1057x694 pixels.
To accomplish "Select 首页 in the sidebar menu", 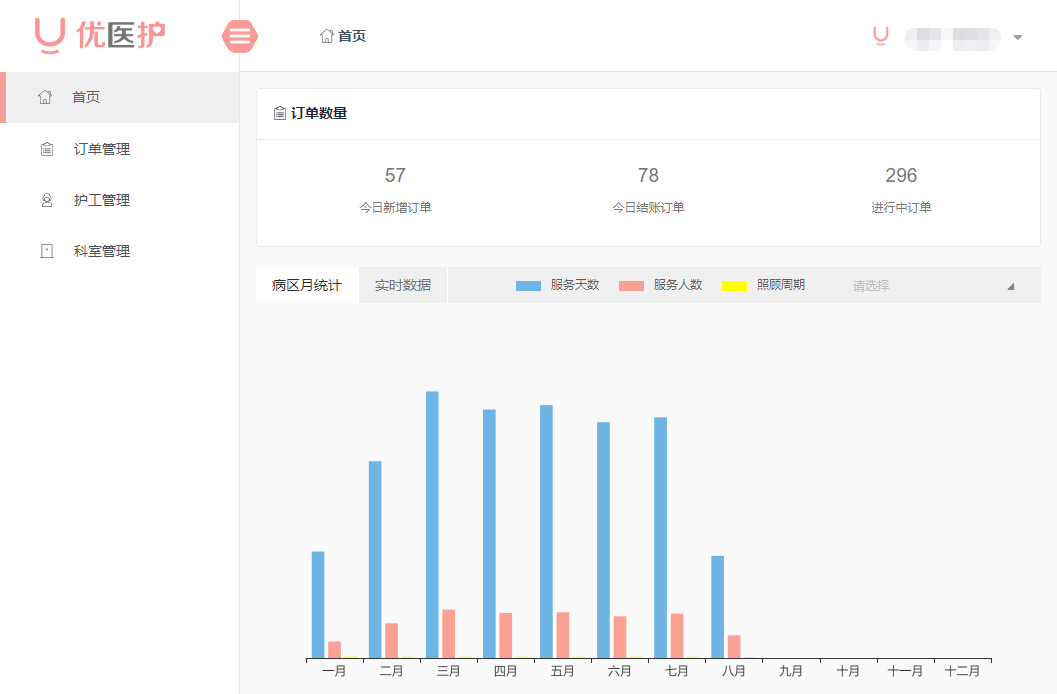I will pos(120,97).
